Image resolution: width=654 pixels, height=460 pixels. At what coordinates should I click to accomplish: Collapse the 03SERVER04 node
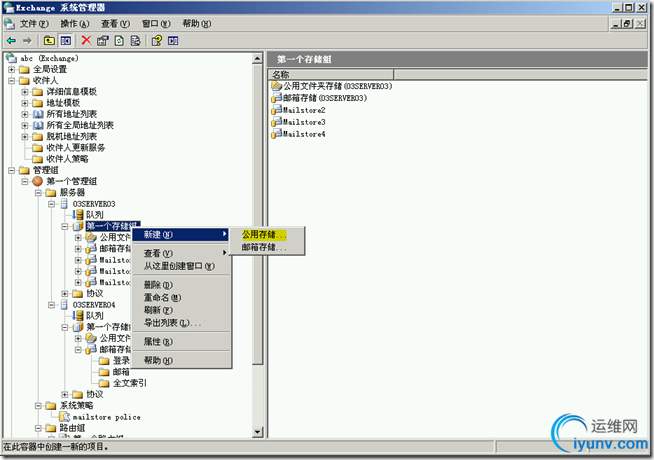pos(51,305)
